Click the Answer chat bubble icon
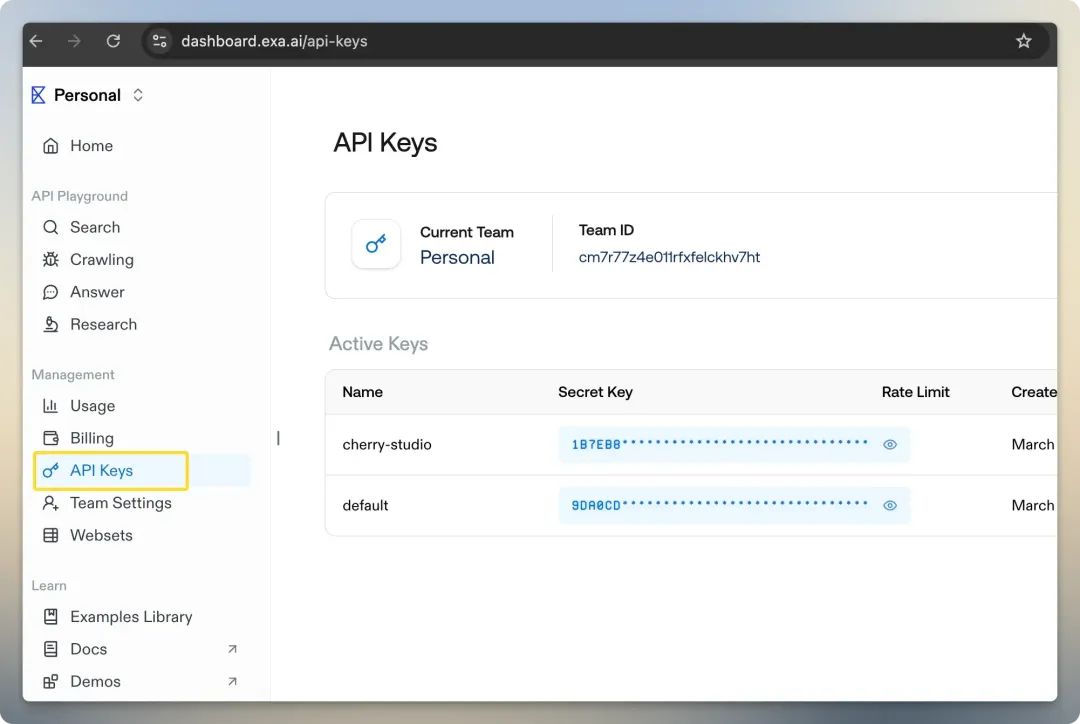1080x724 pixels. [50, 292]
